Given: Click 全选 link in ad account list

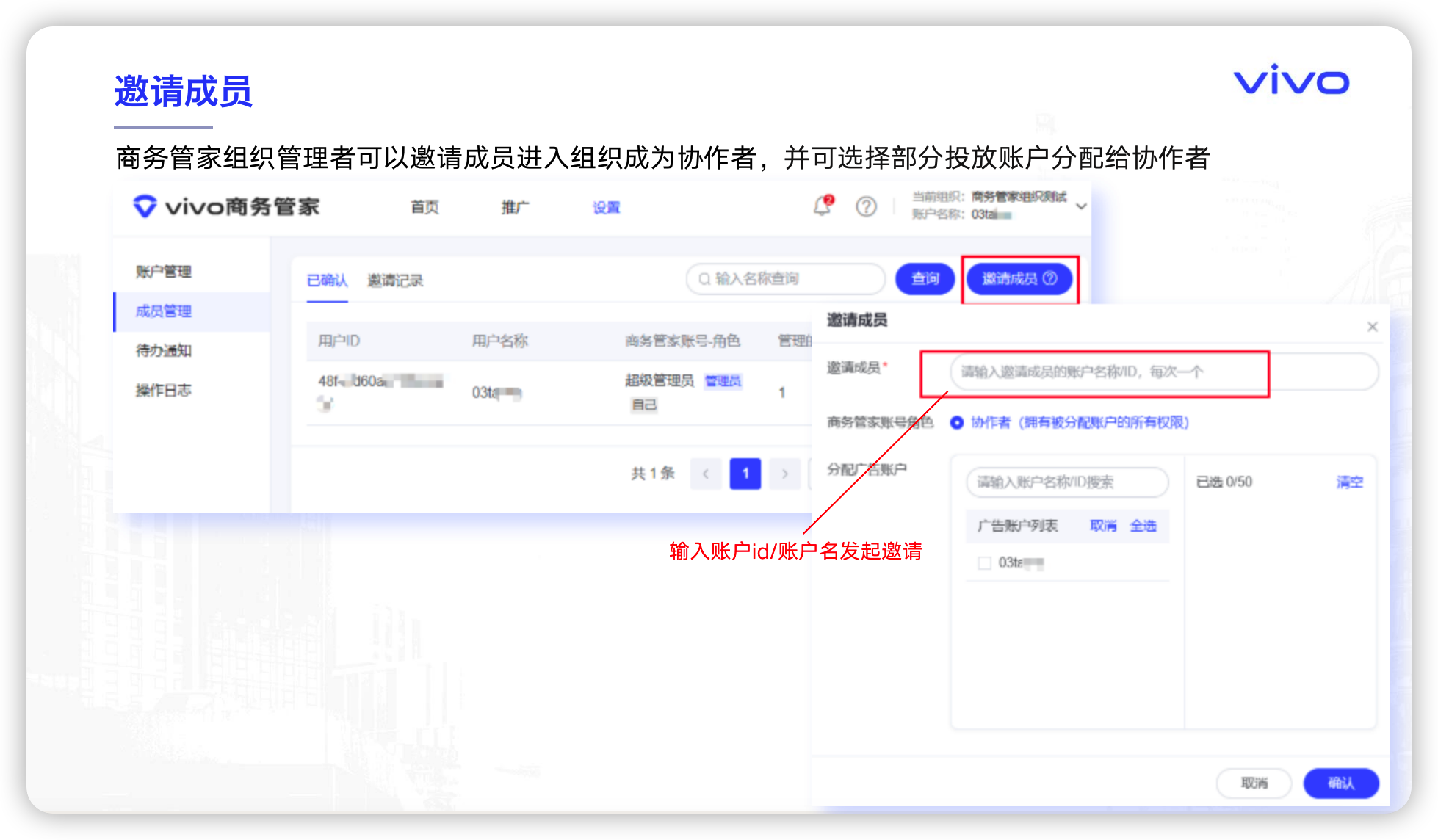Looking at the screenshot, I should coord(1143,526).
